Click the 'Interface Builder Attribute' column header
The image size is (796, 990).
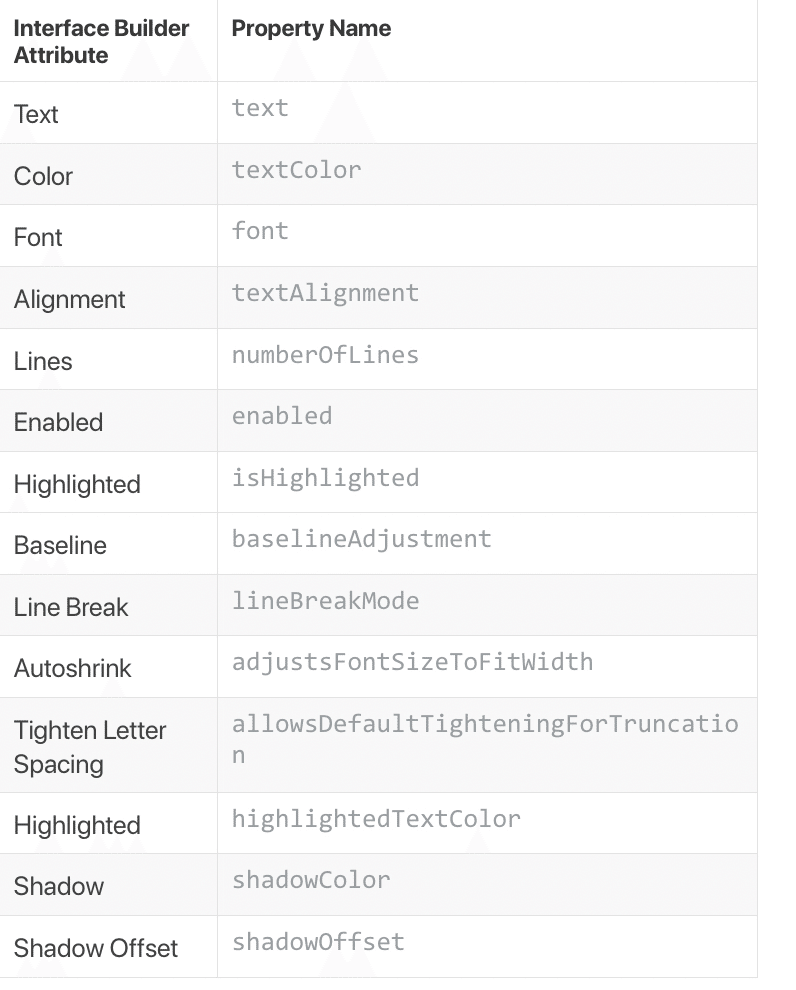tap(101, 42)
